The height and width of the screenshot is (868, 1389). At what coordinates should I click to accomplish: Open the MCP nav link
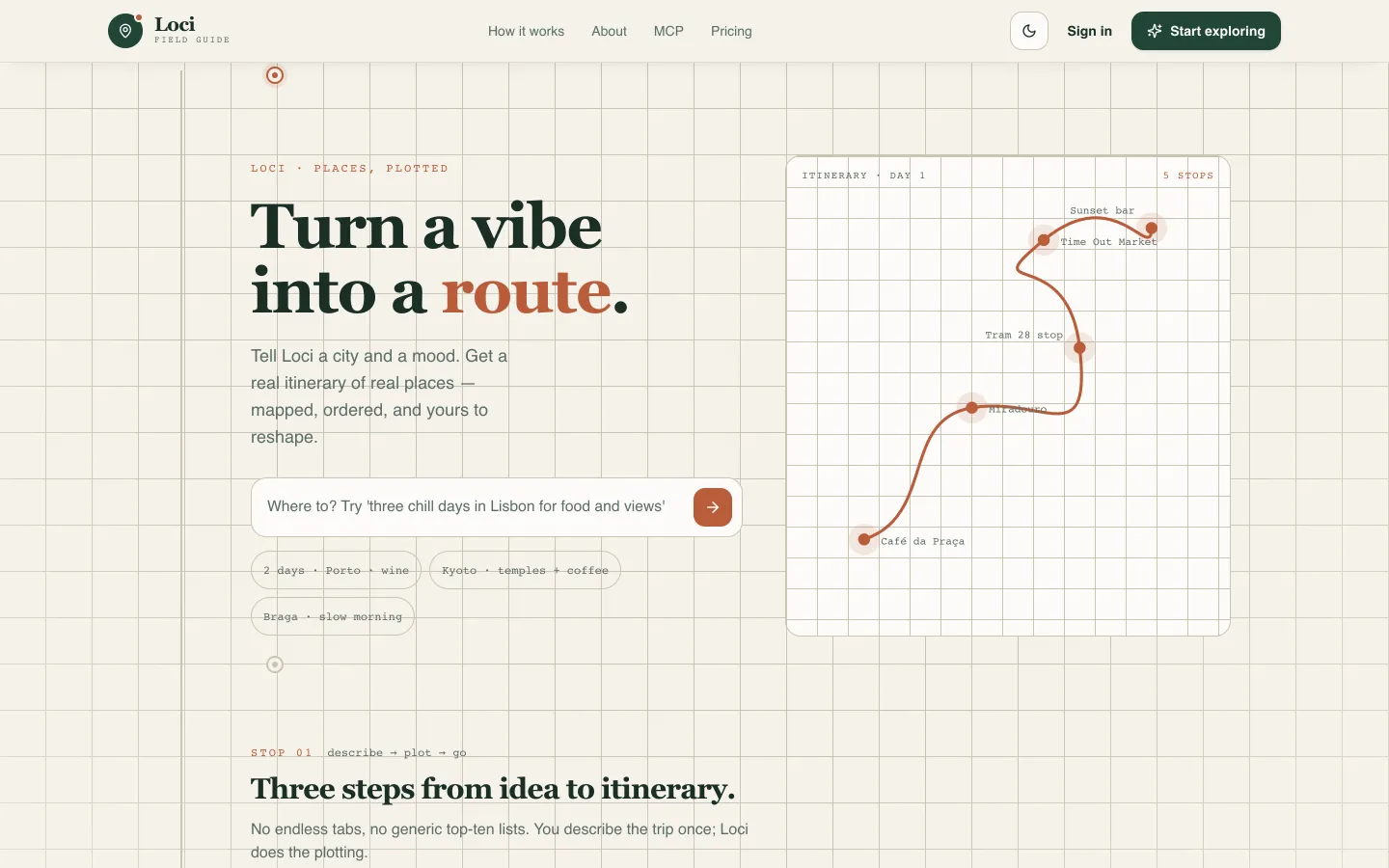(x=668, y=31)
